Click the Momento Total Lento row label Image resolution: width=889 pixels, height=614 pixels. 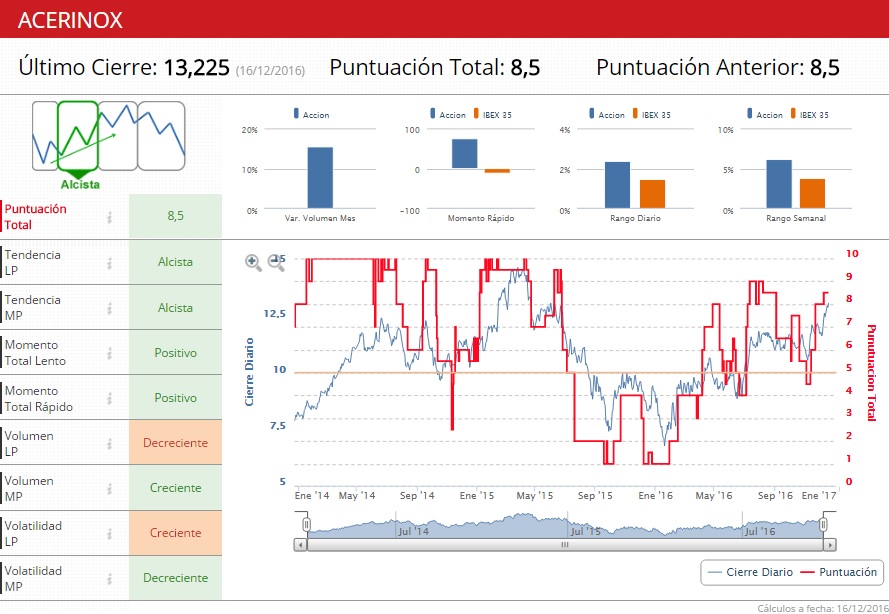coord(35,353)
